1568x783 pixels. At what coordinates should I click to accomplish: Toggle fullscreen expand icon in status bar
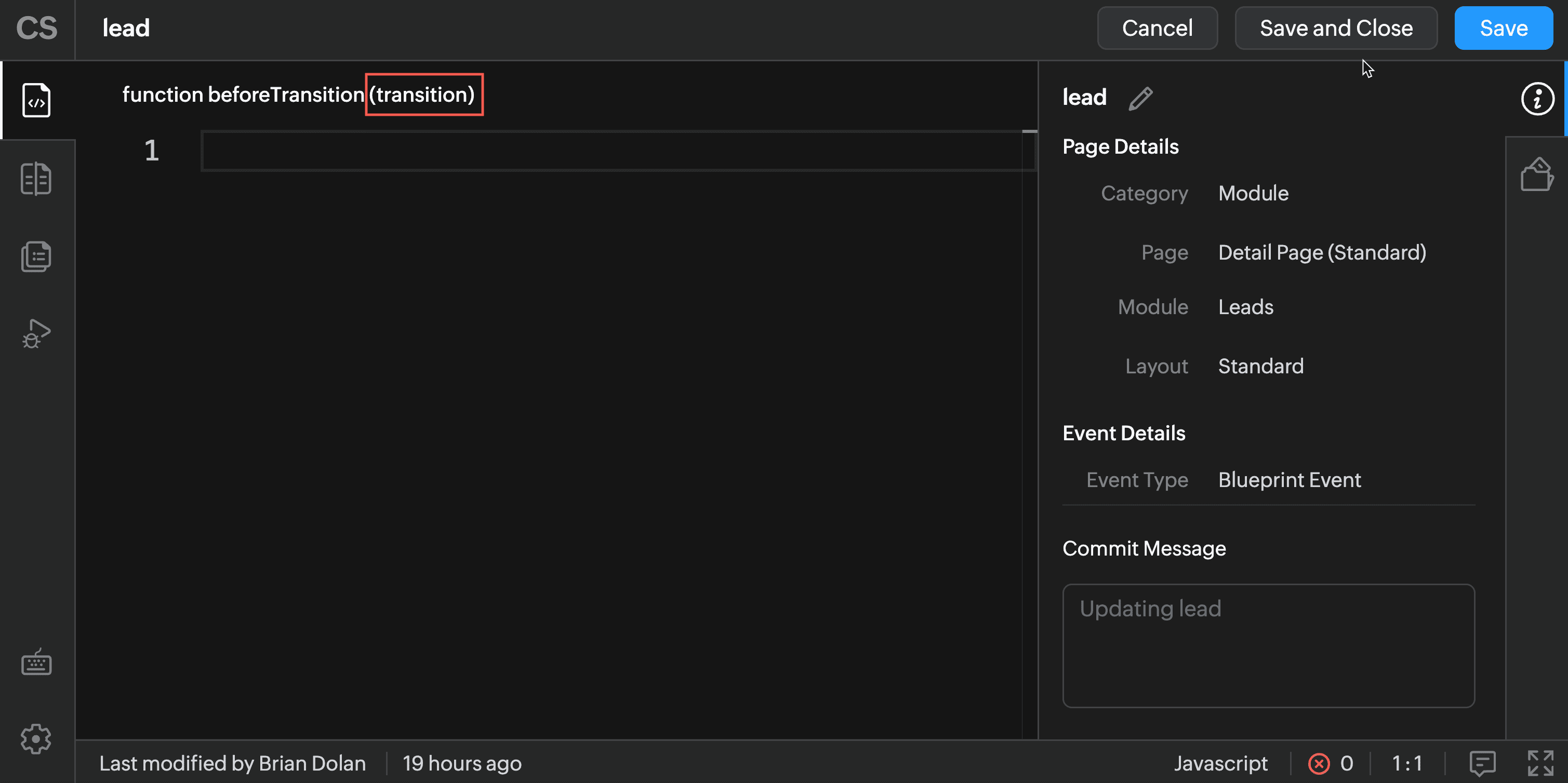pyautogui.click(x=1540, y=763)
